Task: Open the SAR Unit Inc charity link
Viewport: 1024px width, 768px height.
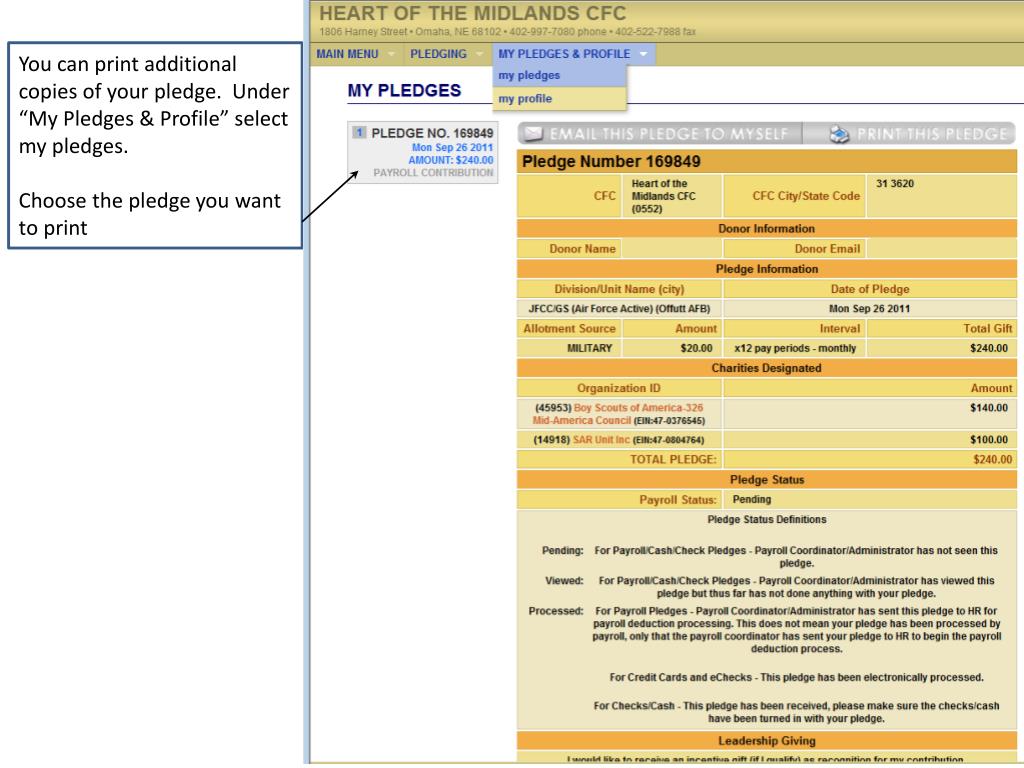Action: 601,440
